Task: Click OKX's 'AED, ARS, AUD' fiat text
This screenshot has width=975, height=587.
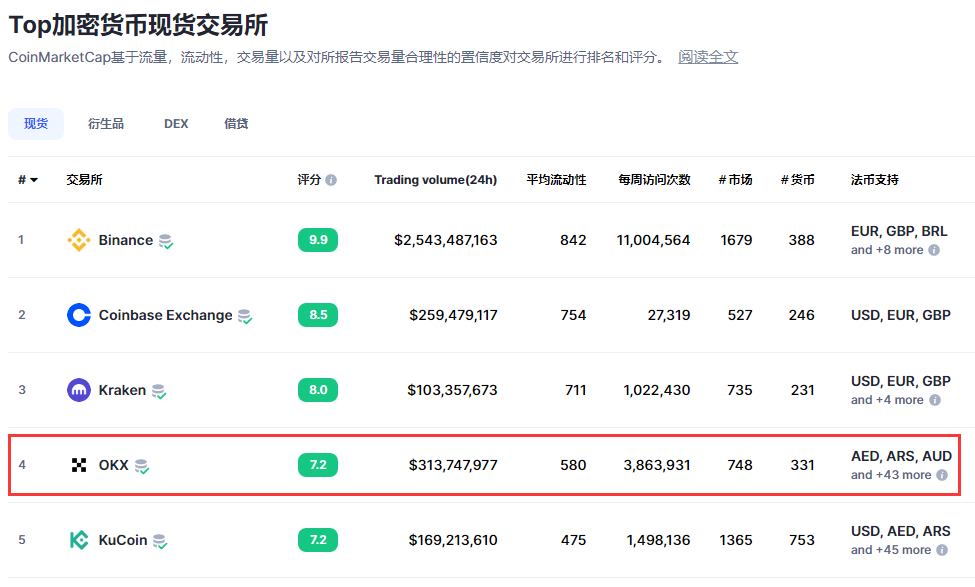Action: pyautogui.click(x=901, y=456)
